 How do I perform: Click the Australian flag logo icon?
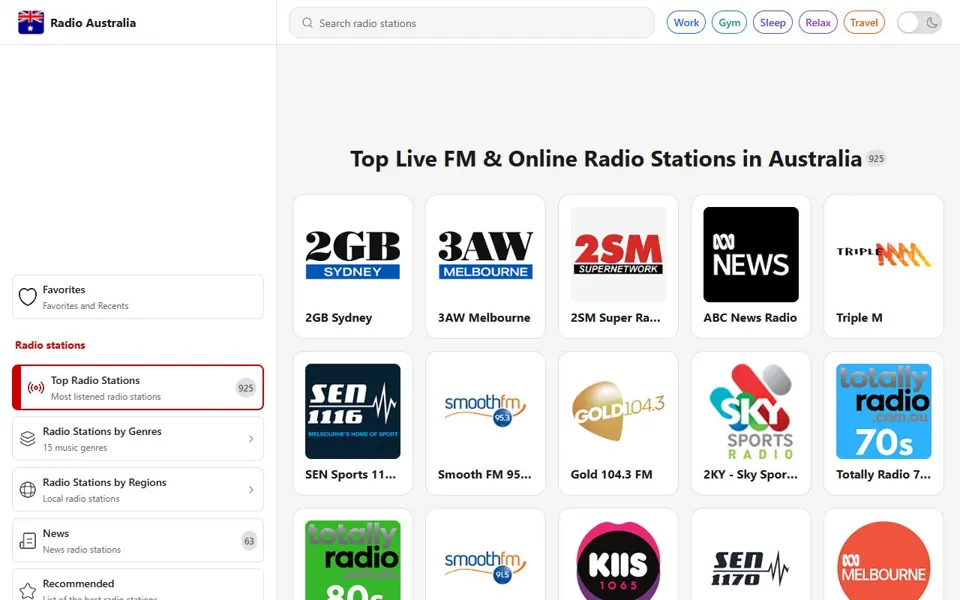coord(31,23)
